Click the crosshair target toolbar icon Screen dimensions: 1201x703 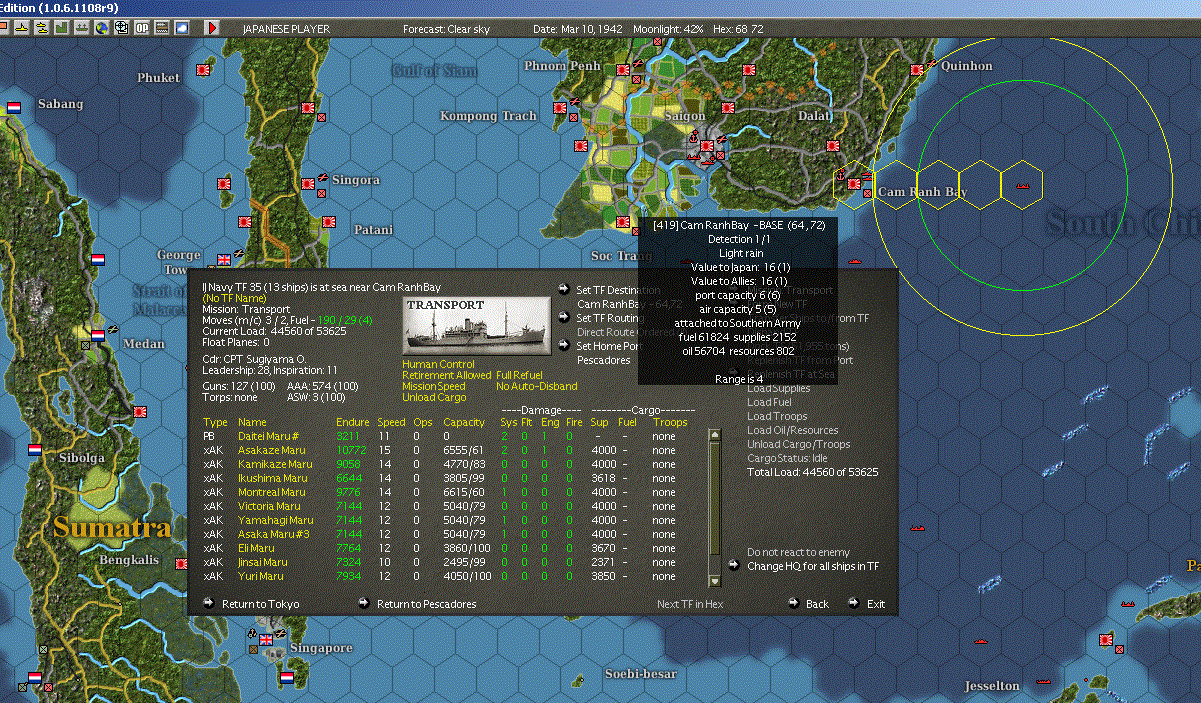pos(122,28)
